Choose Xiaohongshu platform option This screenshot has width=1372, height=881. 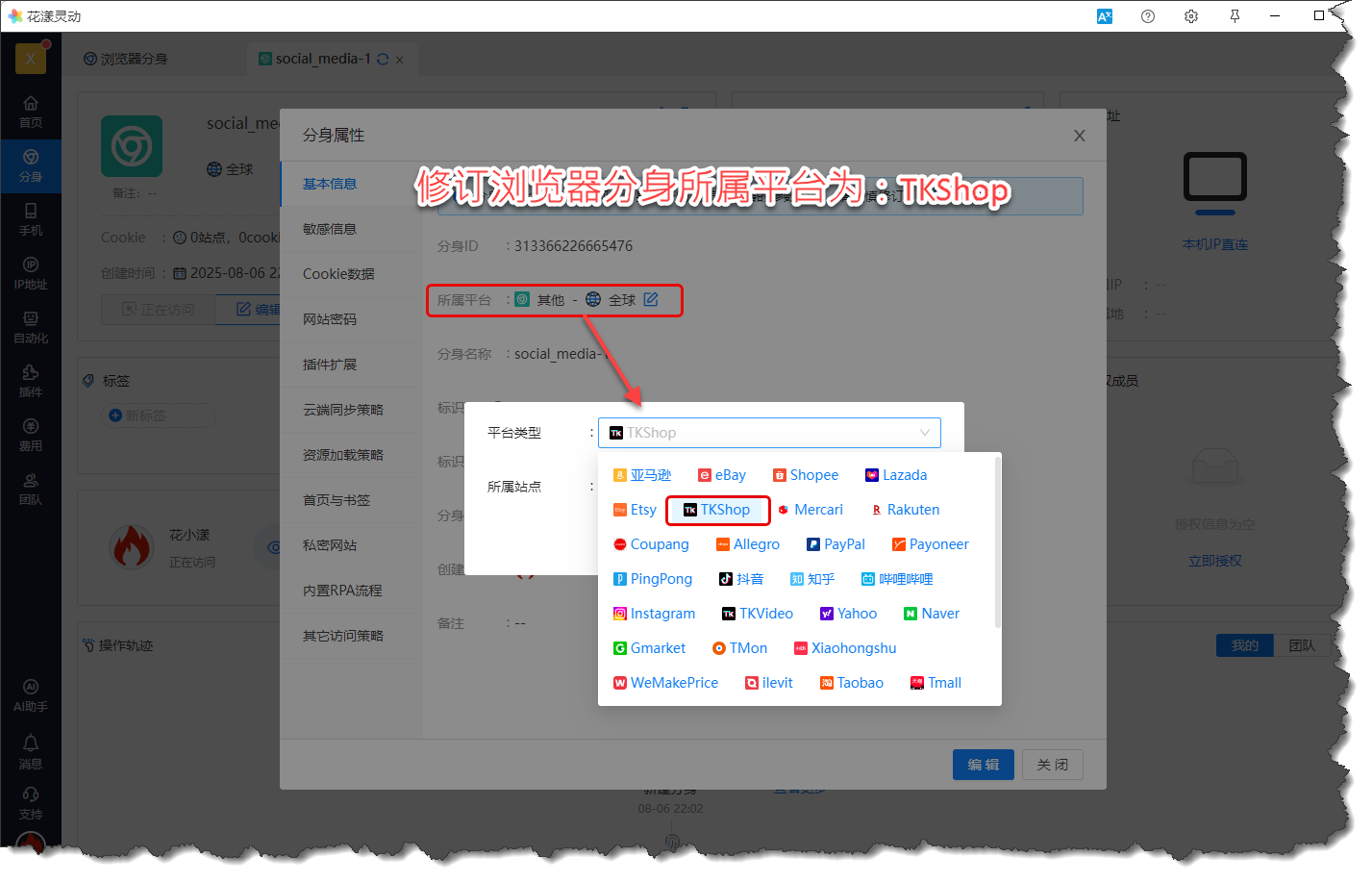[x=845, y=648]
